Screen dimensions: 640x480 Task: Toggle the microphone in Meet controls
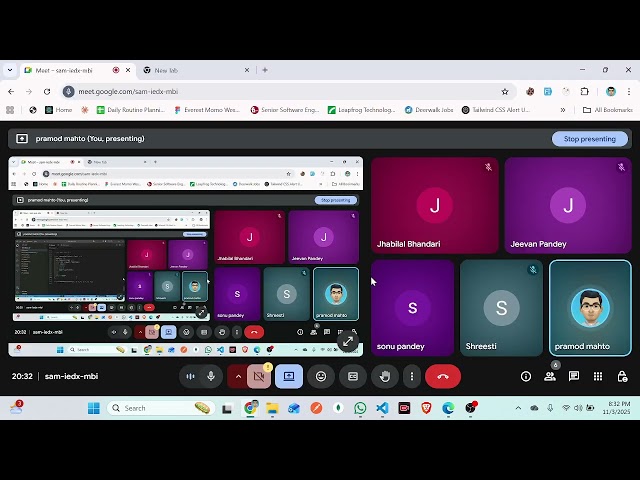(x=211, y=376)
